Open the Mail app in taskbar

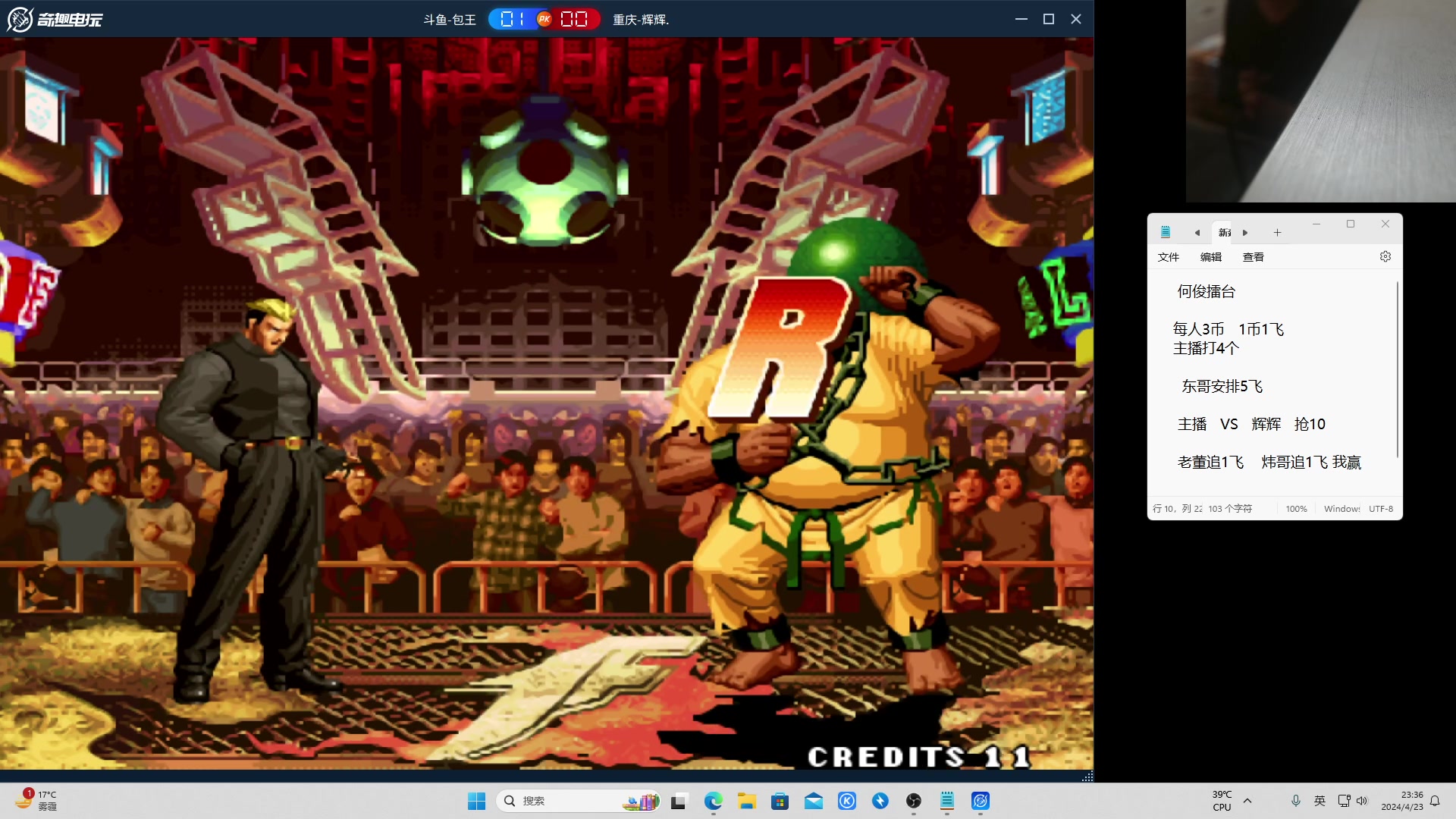pos(814,801)
